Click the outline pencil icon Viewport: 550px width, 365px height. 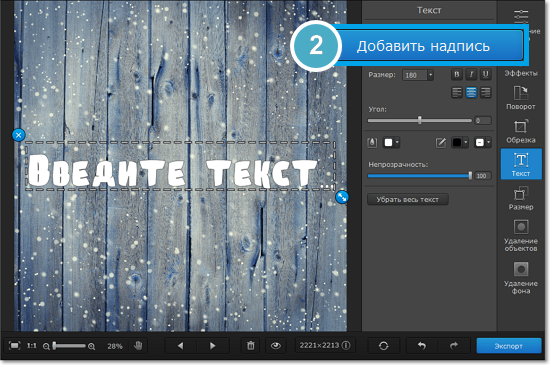[441, 142]
